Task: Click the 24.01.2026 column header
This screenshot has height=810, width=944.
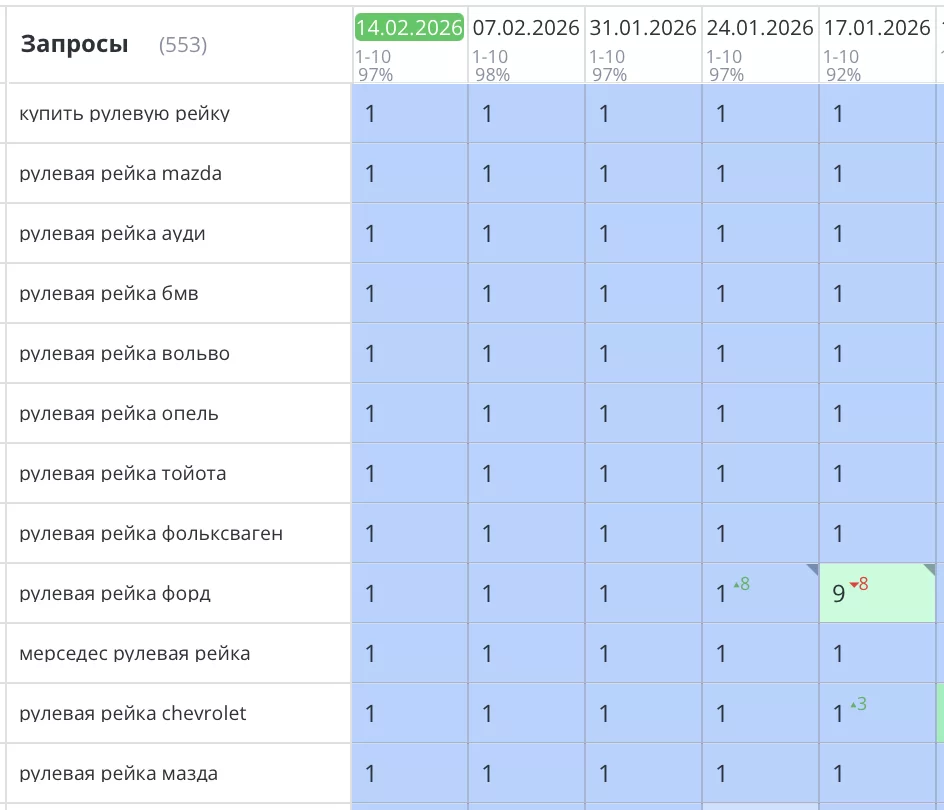Action: click(760, 27)
